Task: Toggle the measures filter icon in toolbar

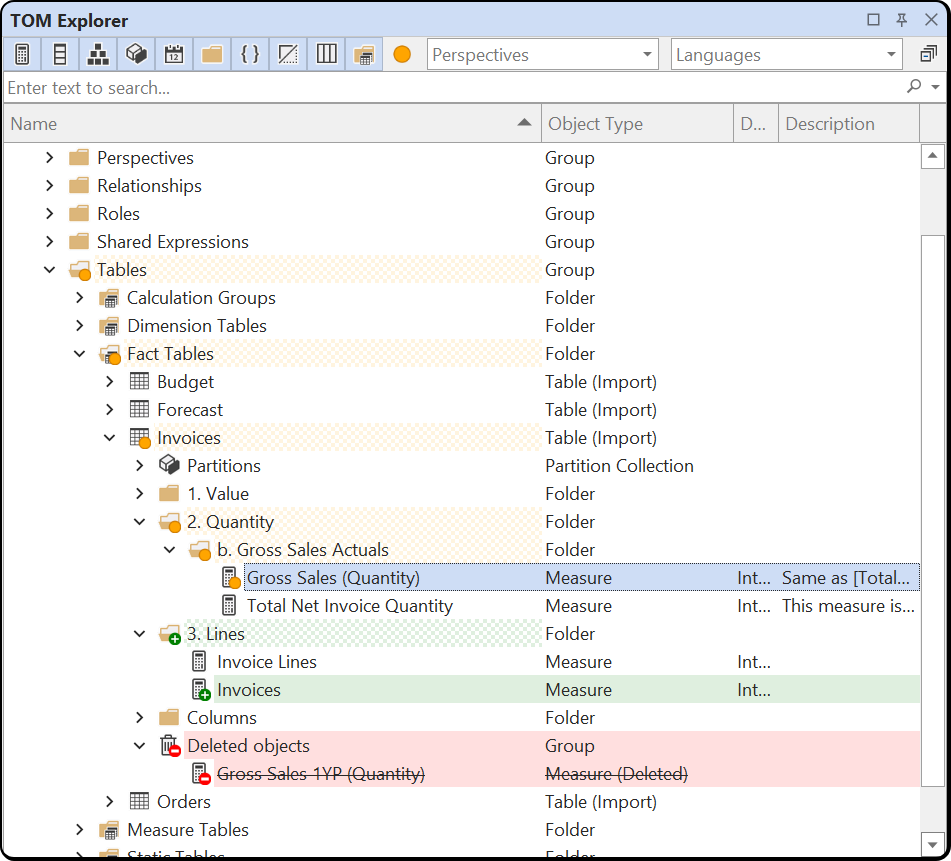Action: pyautogui.click(x=22, y=55)
